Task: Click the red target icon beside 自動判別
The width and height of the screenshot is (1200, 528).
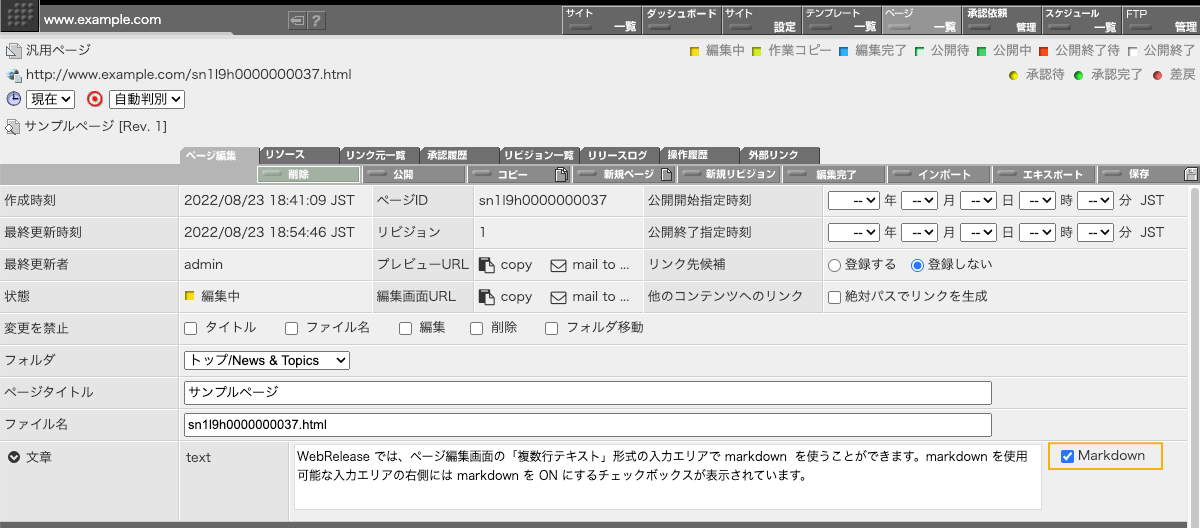Action: [x=95, y=99]
